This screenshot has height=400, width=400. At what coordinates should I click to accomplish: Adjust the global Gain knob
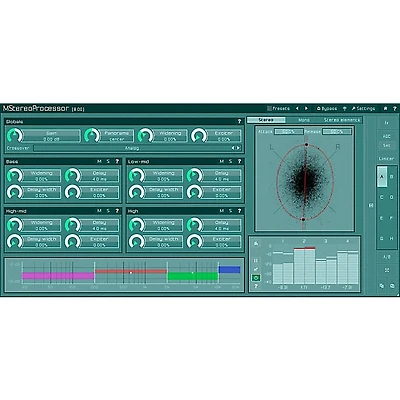click(x=15, y=136)
